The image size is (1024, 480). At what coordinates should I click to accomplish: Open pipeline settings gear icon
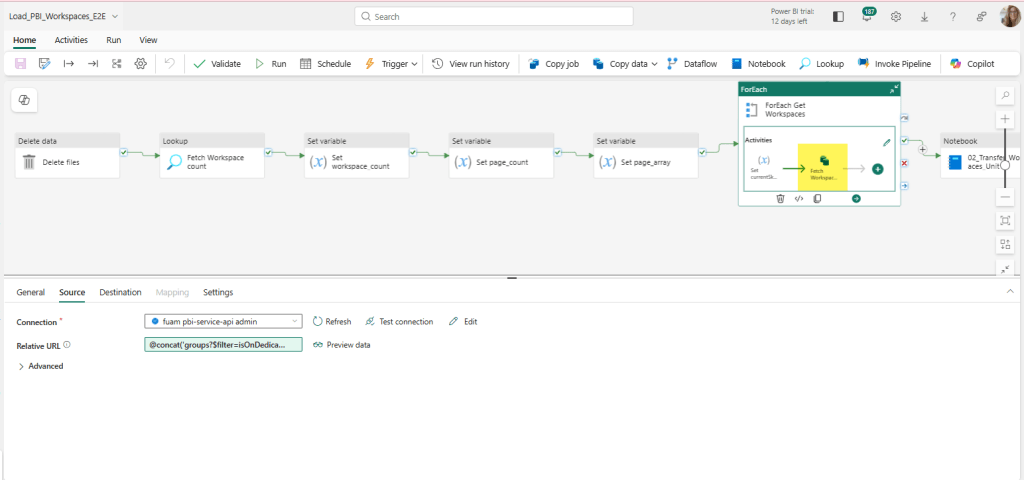(x=141, y=63)
